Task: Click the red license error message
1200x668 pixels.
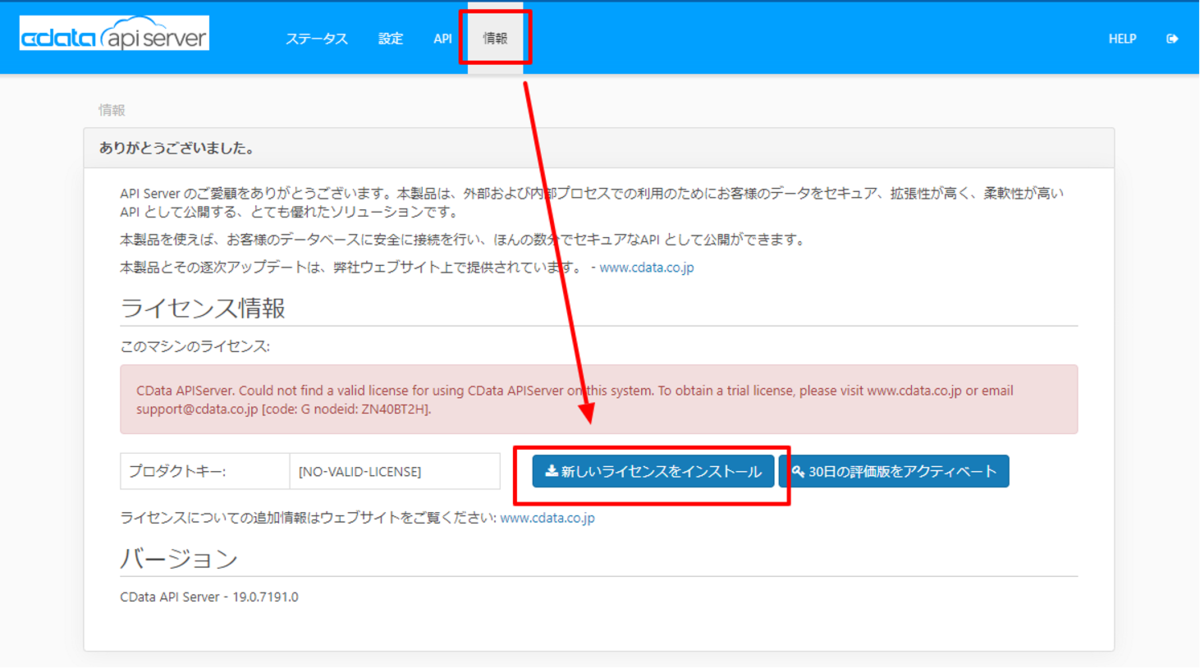Action: 599,399
